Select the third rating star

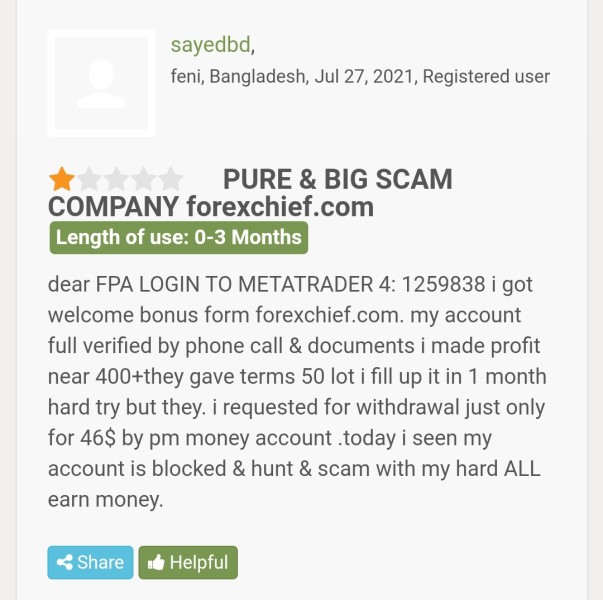click(117, 180)
